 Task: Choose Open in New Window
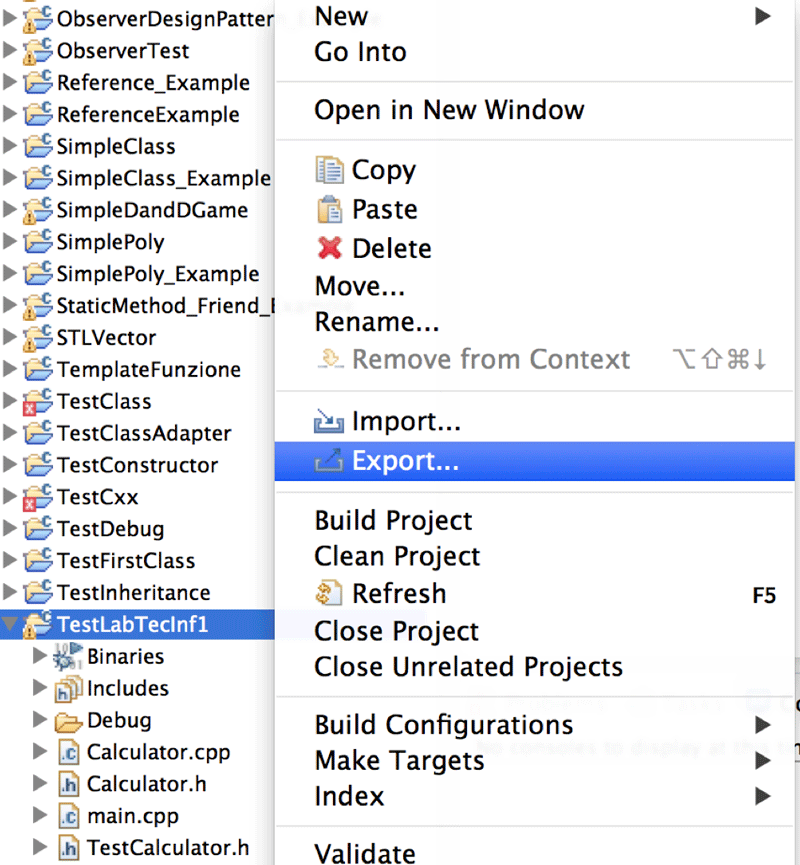tap(449, 110)
